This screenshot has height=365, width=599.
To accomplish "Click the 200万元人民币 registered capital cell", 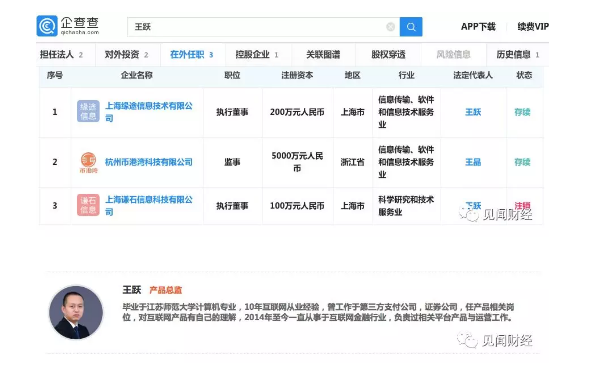I will pyautogui.click(x=297, y=112).
